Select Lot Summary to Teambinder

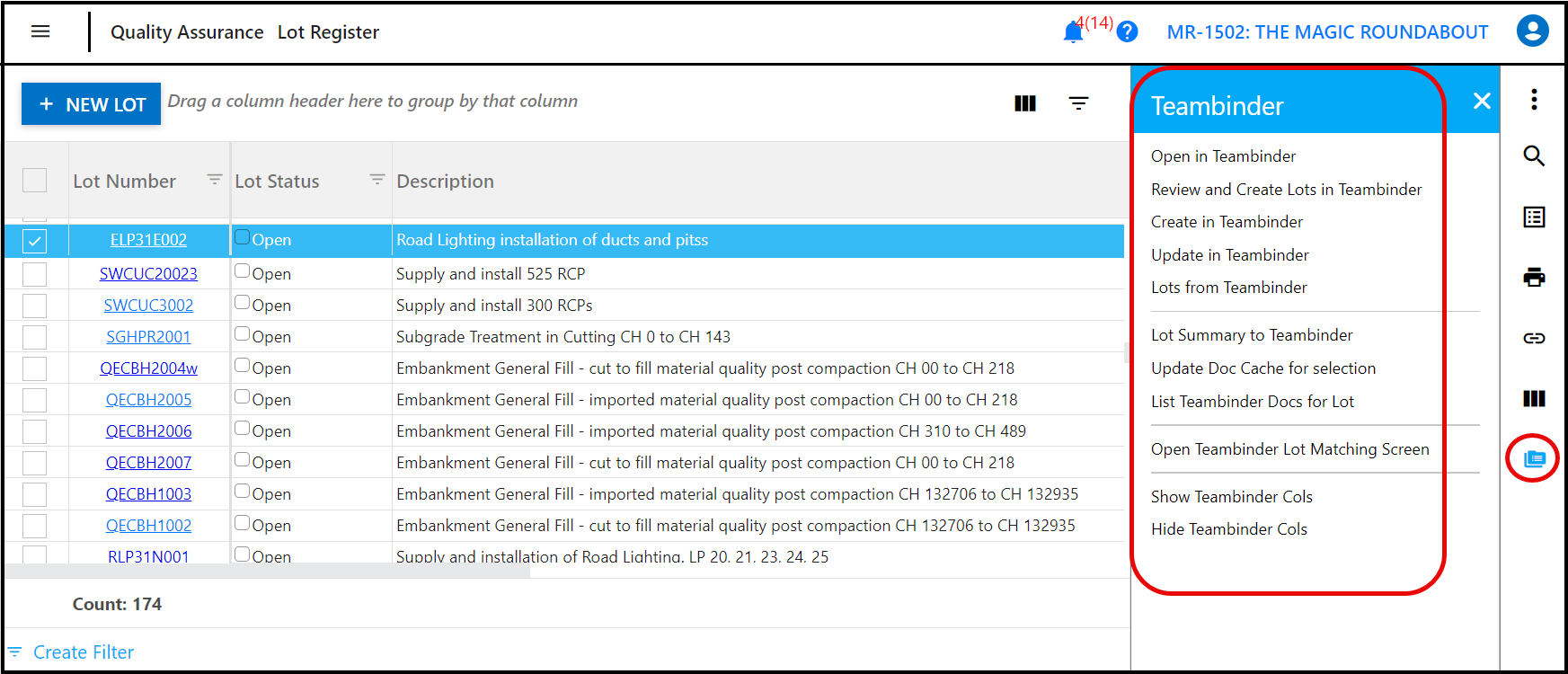tap(1251, 335)
